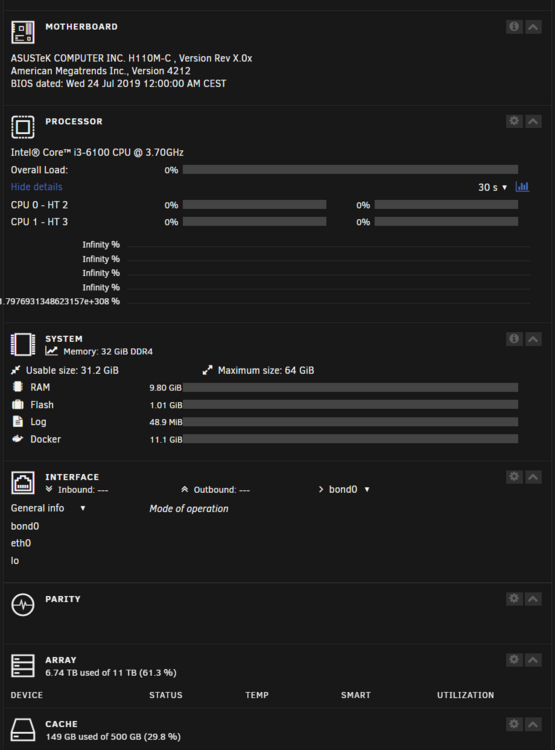Open System info icon

tap(514, 339)
